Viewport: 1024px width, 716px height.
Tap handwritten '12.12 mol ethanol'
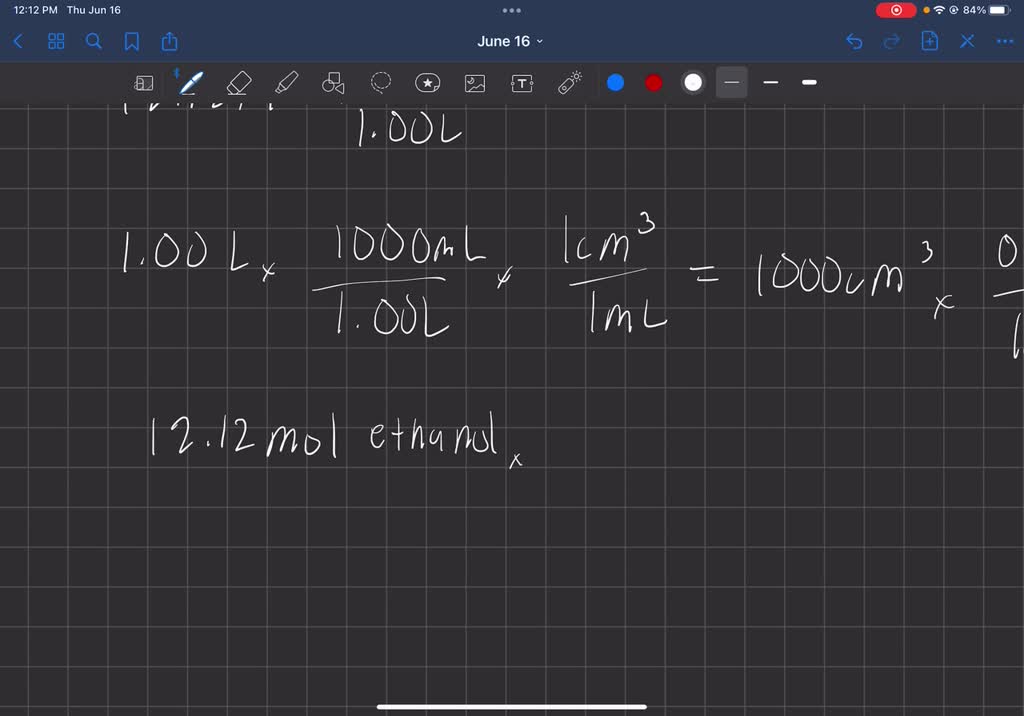[325, 436]
